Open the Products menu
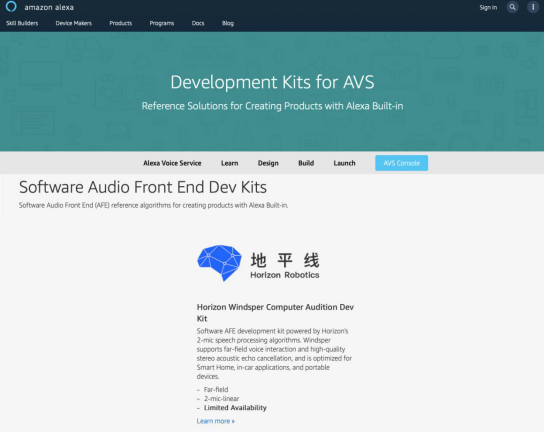Image resolution: width=544 pixels, height=432 pixels. click(x=121, y=23)
